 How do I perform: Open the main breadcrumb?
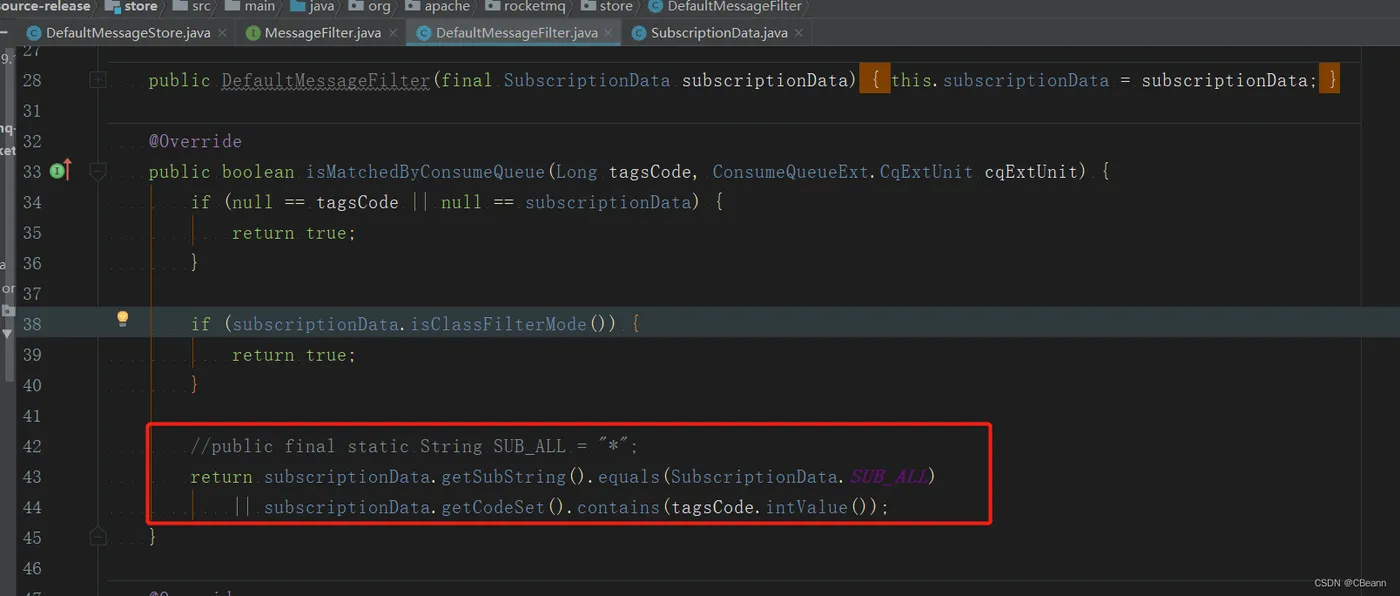[x=259, y=6]
